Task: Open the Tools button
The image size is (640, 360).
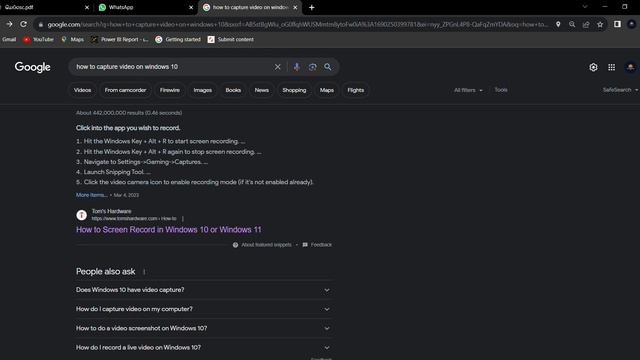Action: click(x=501, y=90)
